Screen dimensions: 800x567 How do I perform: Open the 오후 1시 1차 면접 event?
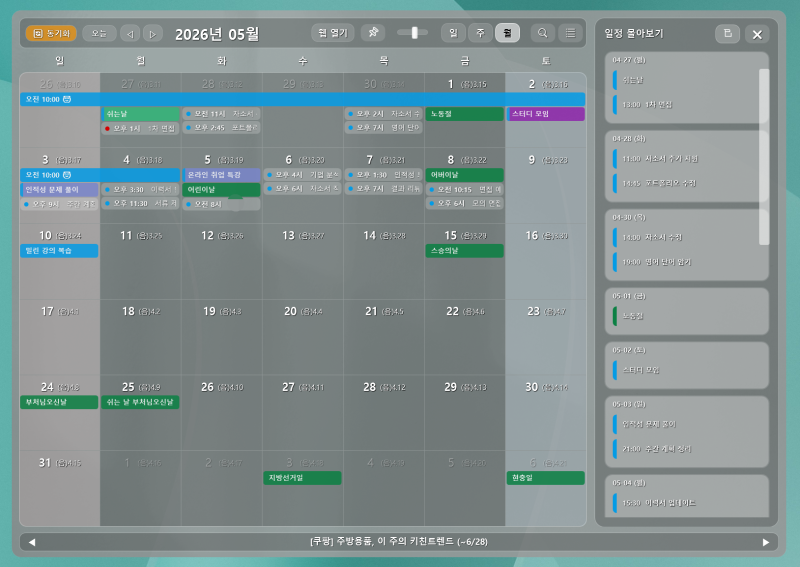[140, 128]
